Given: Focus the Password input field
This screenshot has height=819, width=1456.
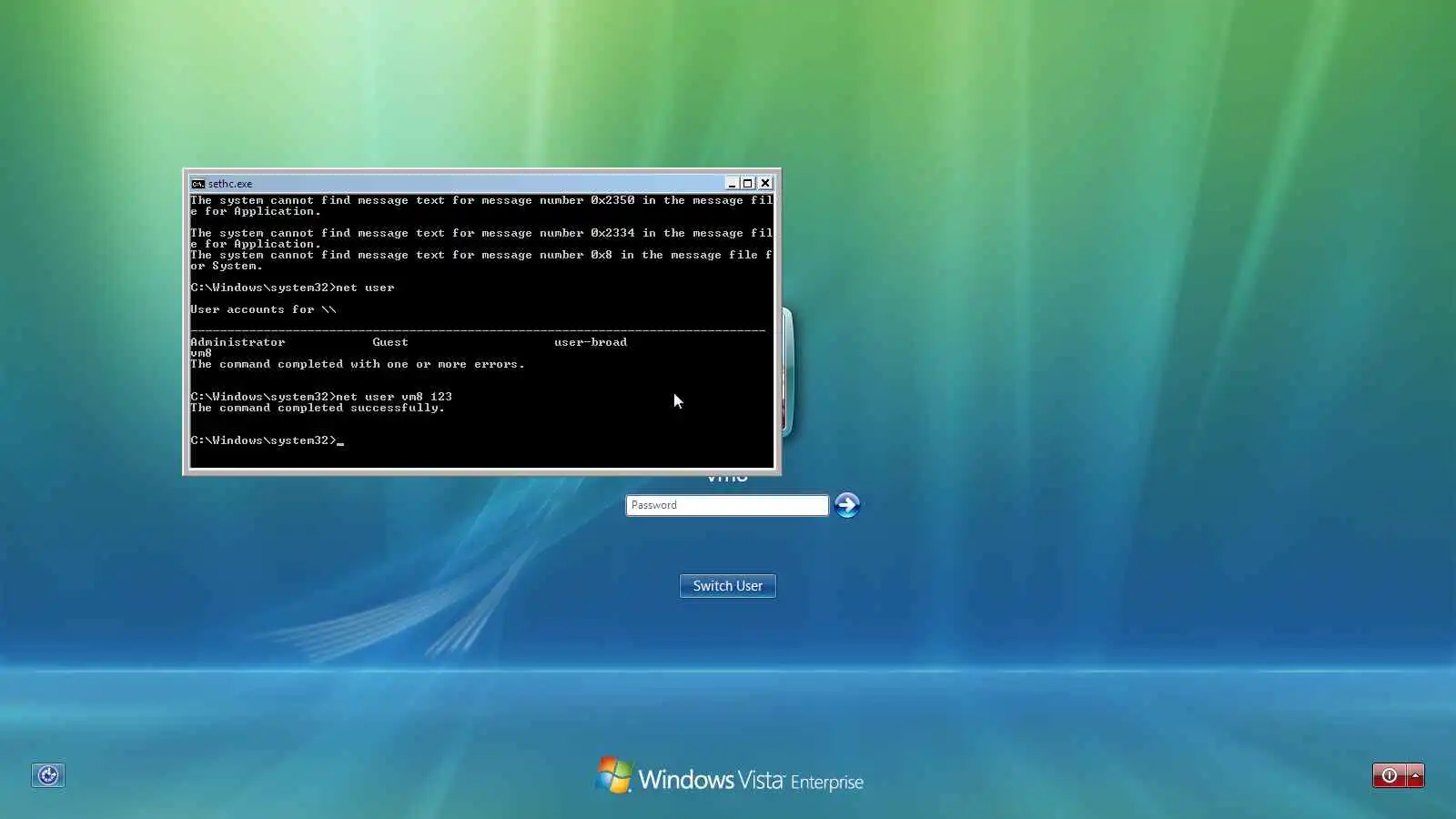Looking at the screenshot, I should coord(727,505).
